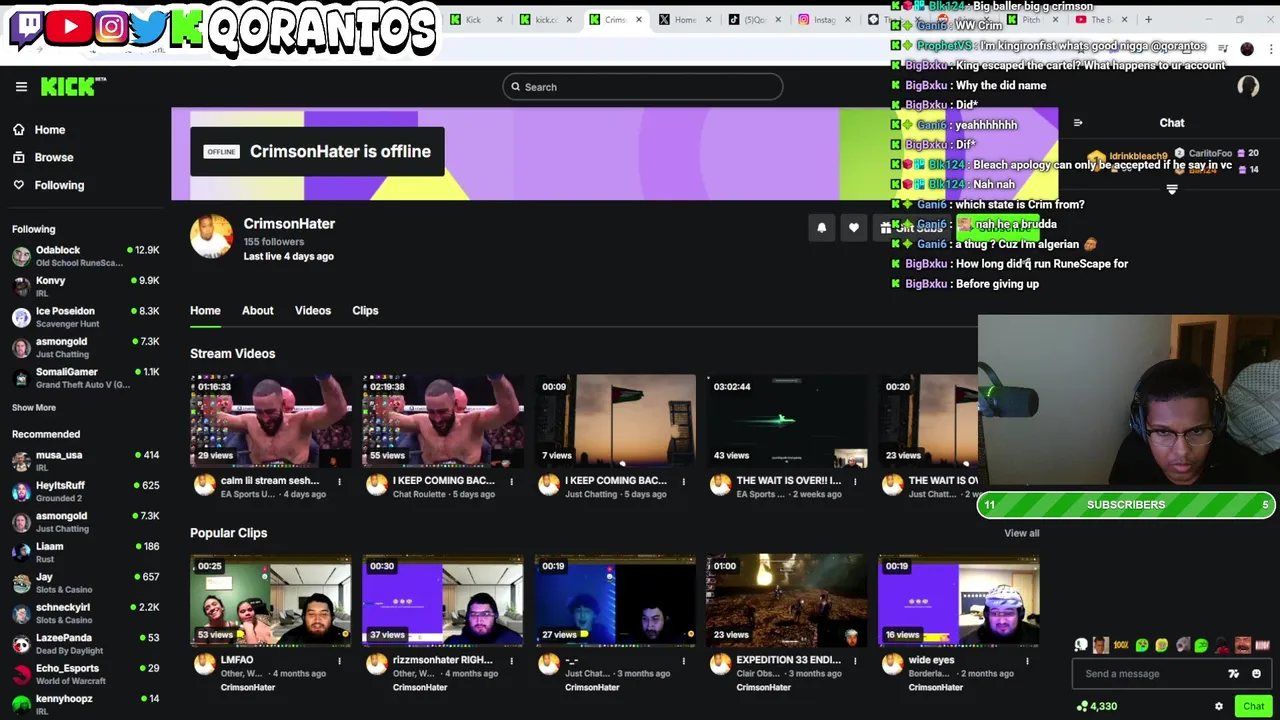Open options menu for 'THE WAIT IS OVER' video
The image size is (1280, 720).
pos(855,482)
